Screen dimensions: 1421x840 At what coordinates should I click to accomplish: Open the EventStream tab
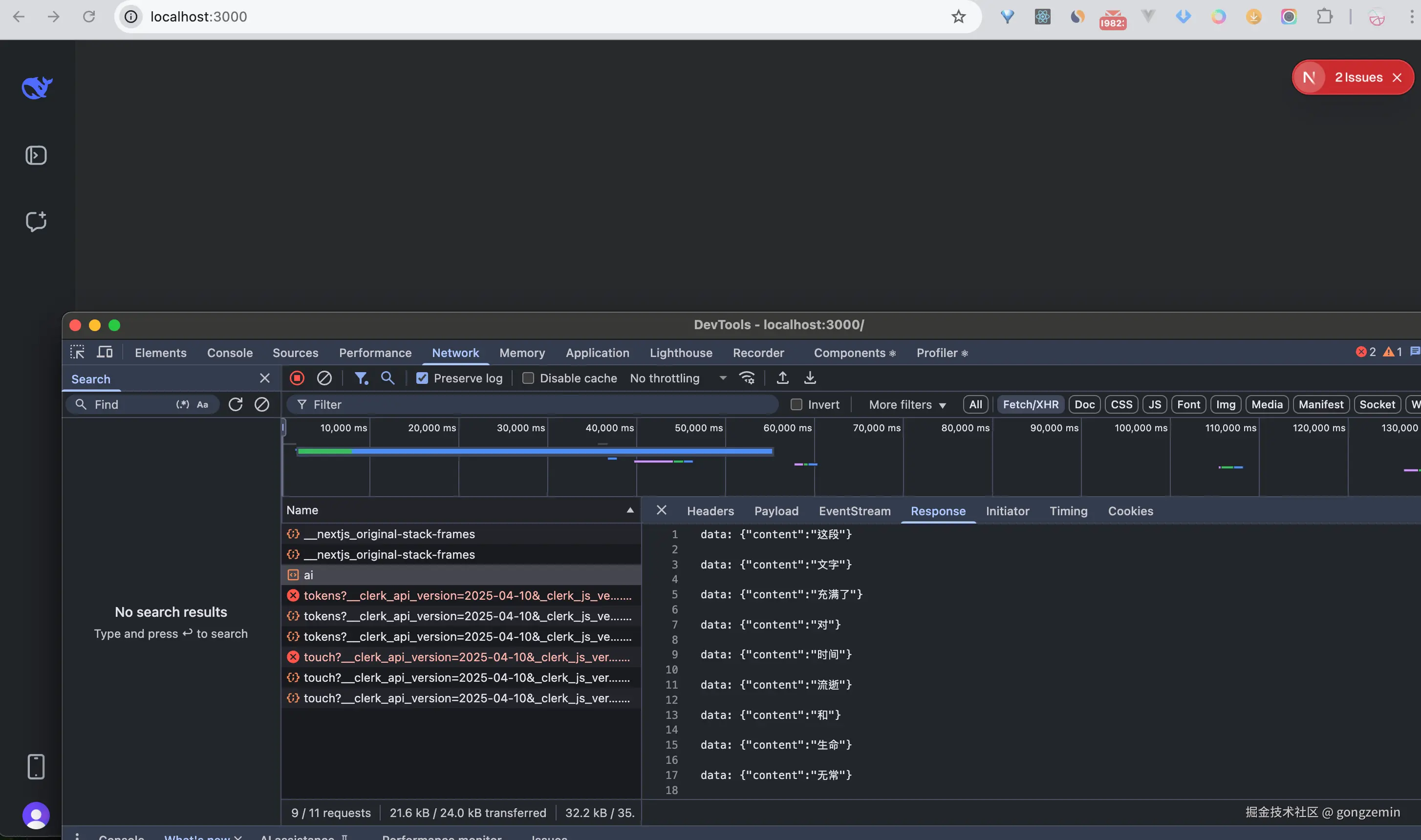click(x=854, y=511)
